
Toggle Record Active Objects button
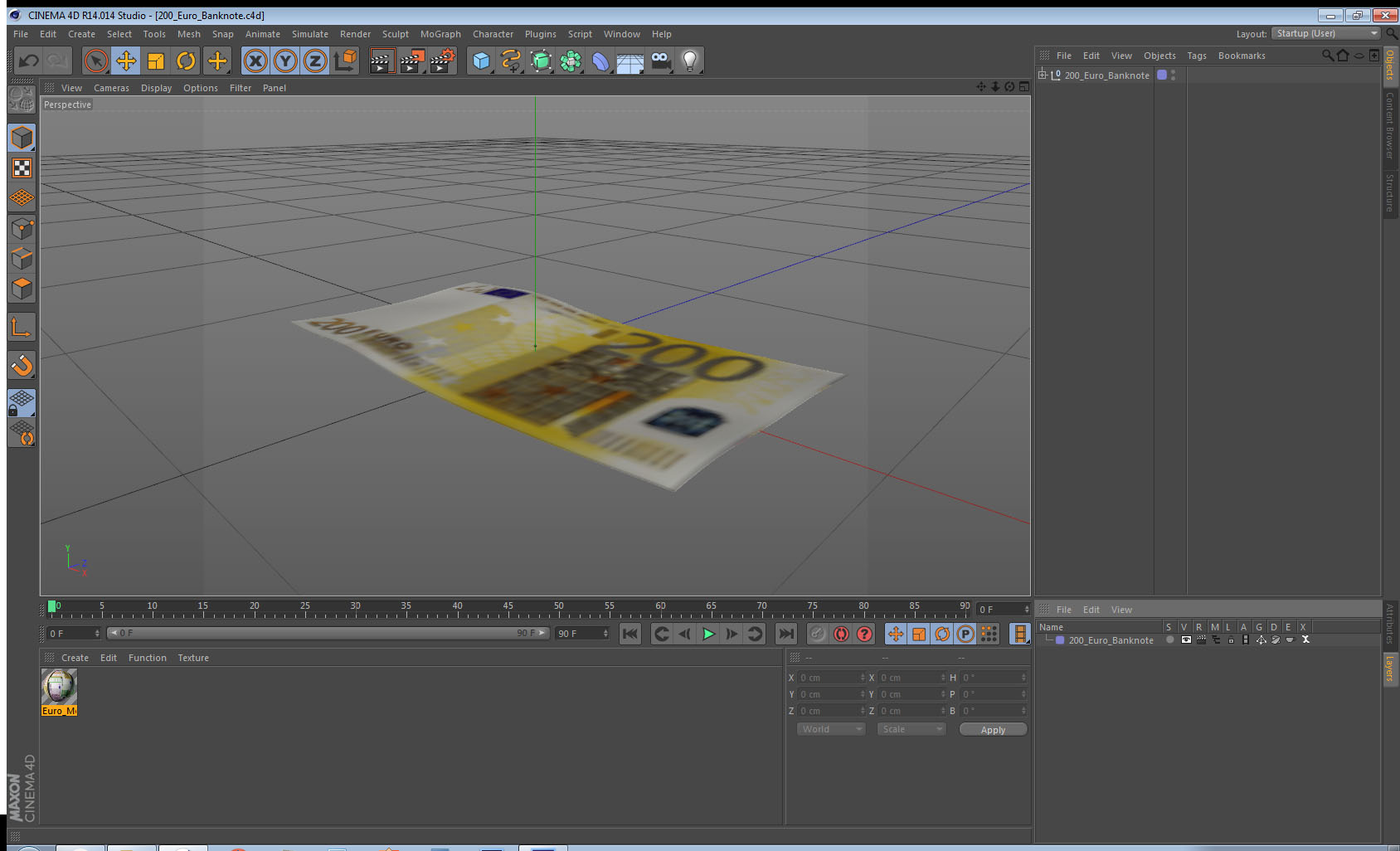point(818,634)
